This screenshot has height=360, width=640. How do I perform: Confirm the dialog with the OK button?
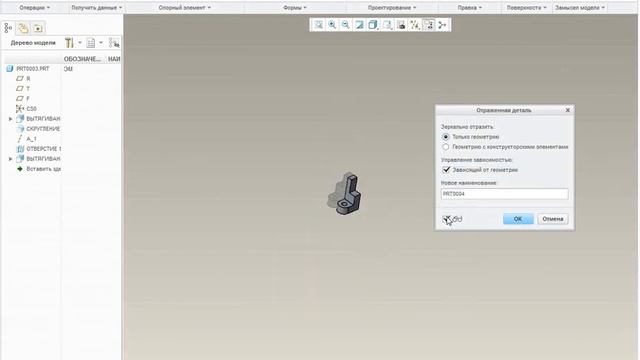tap(518, 219)
